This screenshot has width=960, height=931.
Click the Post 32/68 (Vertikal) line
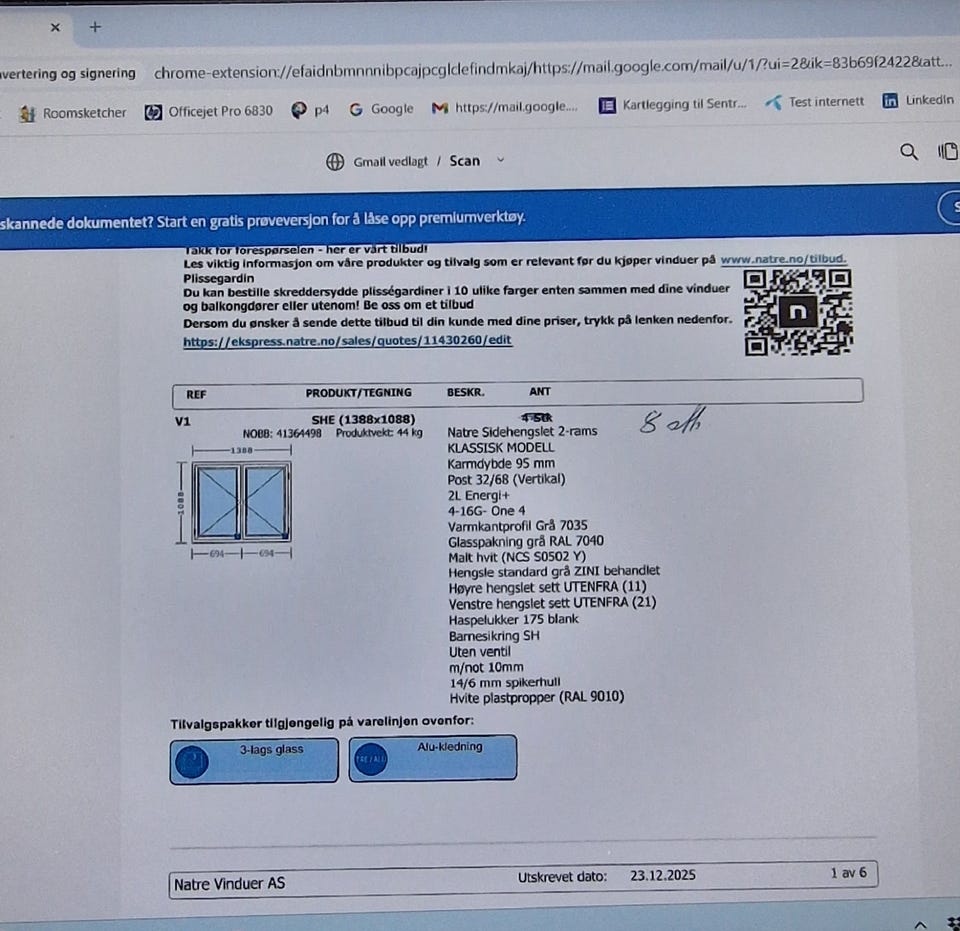(x=506, y=479)
